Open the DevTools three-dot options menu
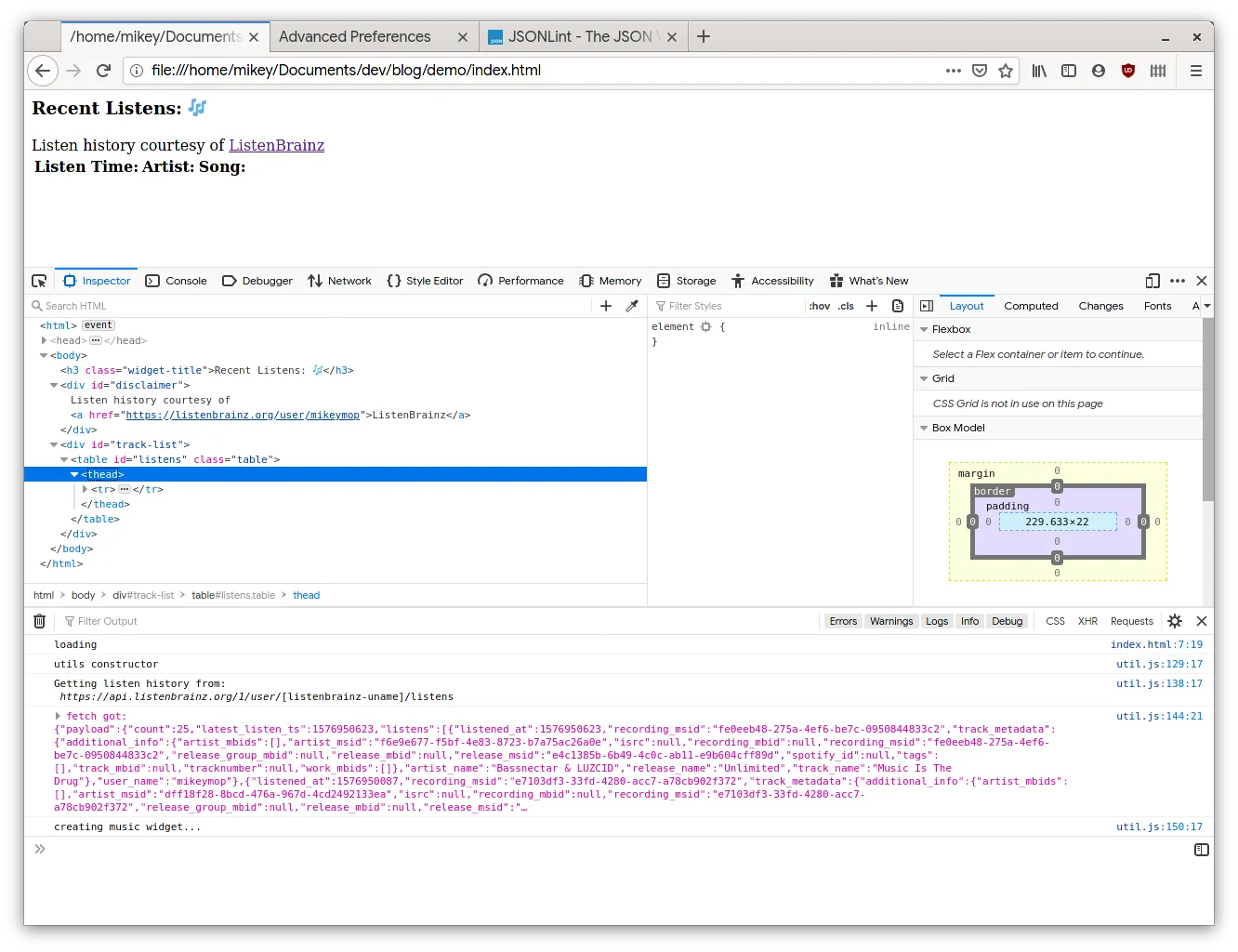The height and width of the screenshot is (952, 1238). click(x=1178, y=281)
